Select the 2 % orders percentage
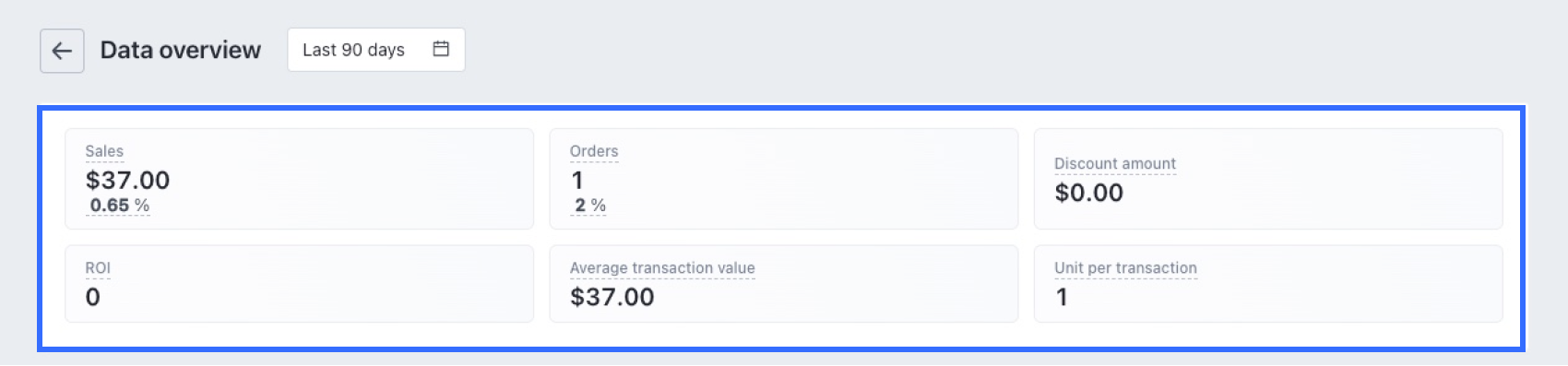The image size is (1568, 366). [589, 206]
